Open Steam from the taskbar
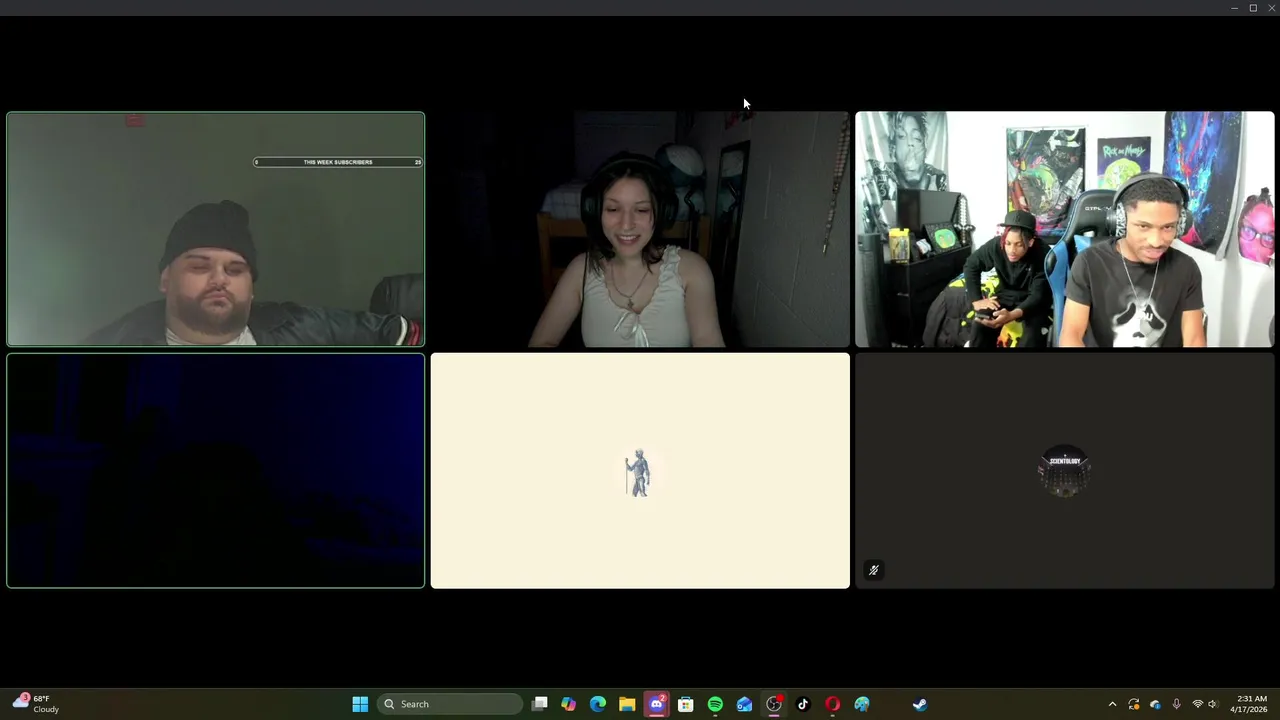This screenshot has width=1280, height=720. 920,704
